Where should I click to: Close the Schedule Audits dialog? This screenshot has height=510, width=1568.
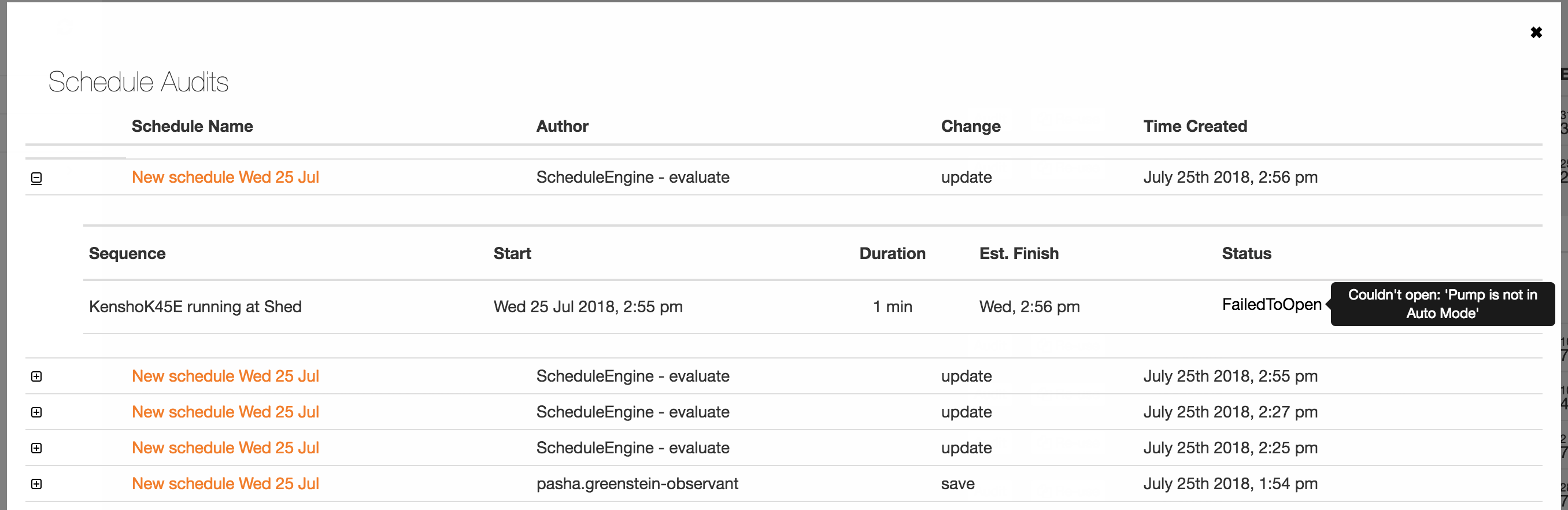pos(1536,33)
